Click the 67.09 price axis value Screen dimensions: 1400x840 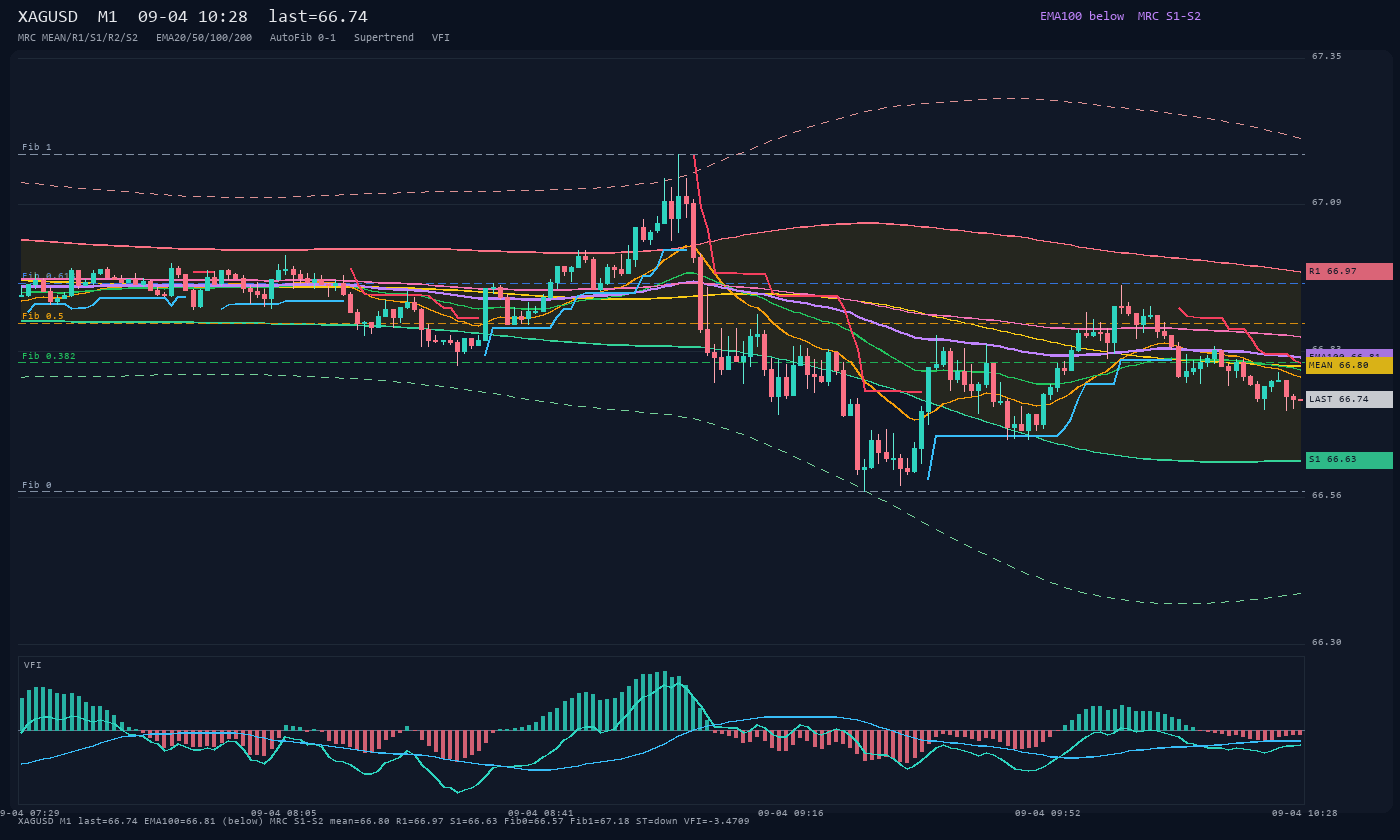coord(1327,202)
